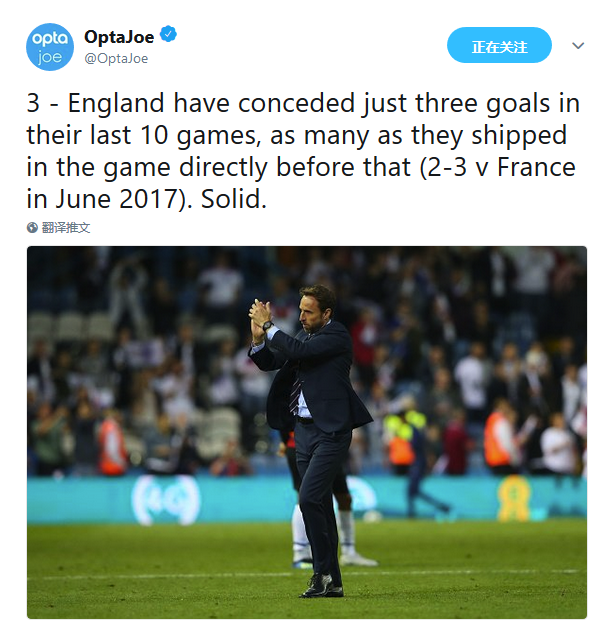Click 翻译推文 to translate the tweet

66,228
